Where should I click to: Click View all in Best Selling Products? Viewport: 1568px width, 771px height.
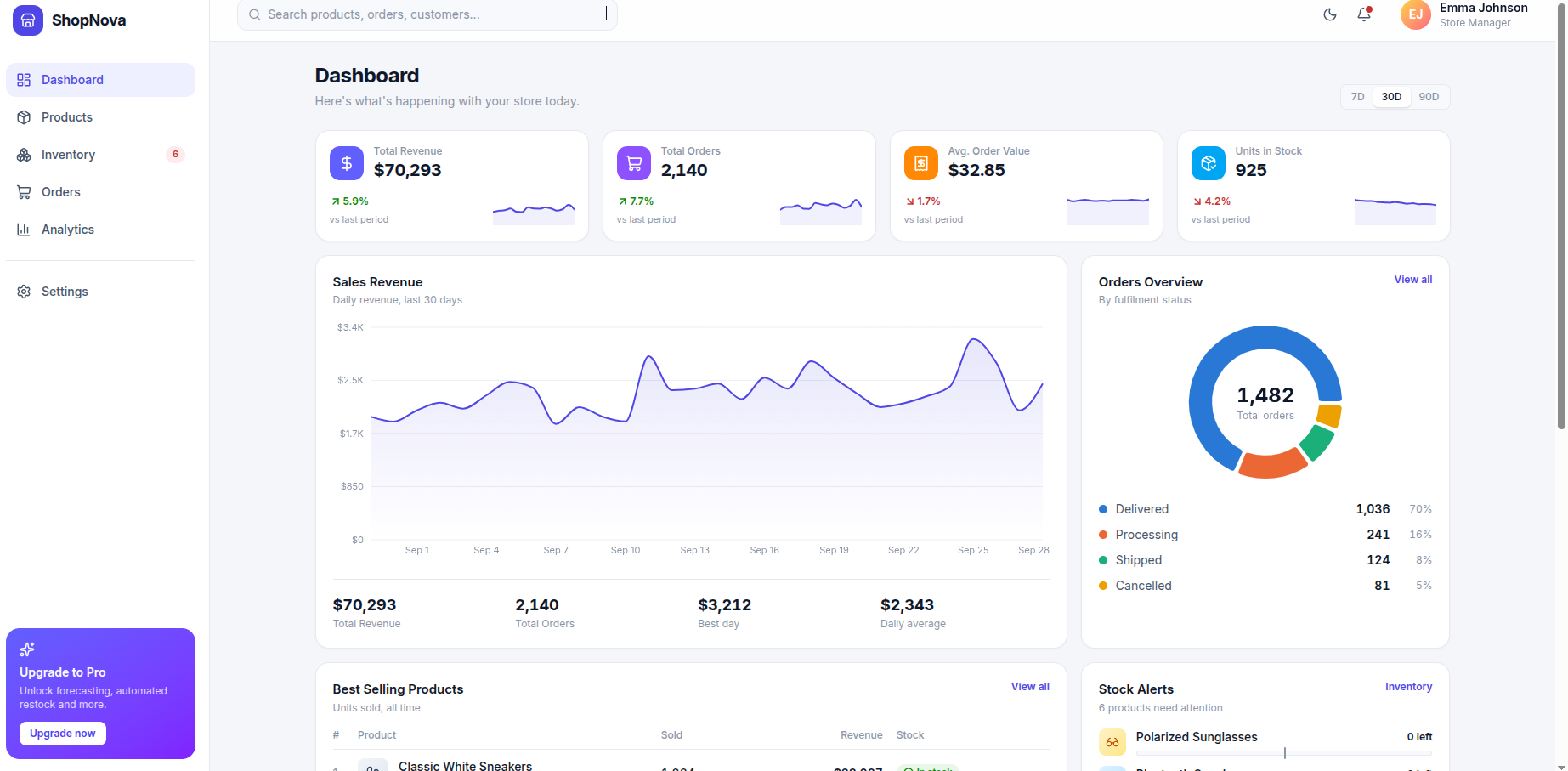pyautogui.click(x=1030, y=687)
